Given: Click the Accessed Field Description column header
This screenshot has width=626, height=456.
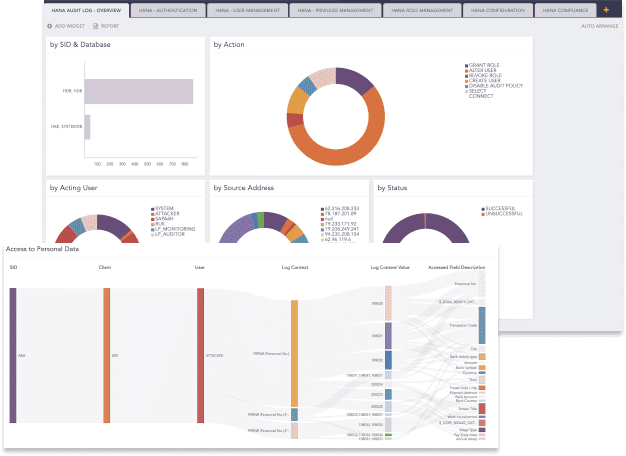Looking at the screenshot, I should tap(456, 267).
